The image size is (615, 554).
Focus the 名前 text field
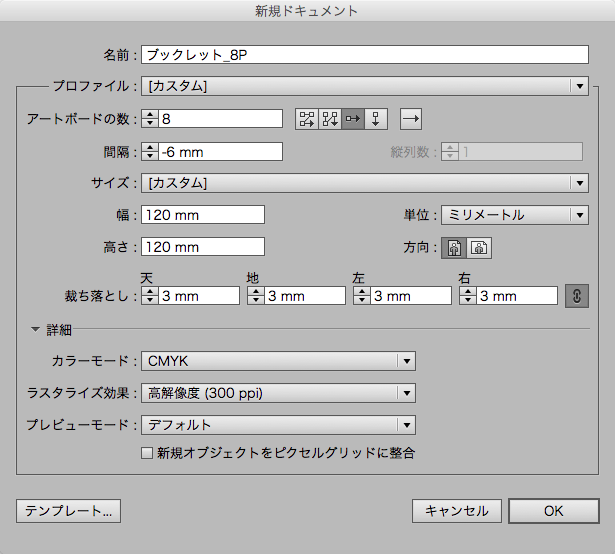[365, 55]
